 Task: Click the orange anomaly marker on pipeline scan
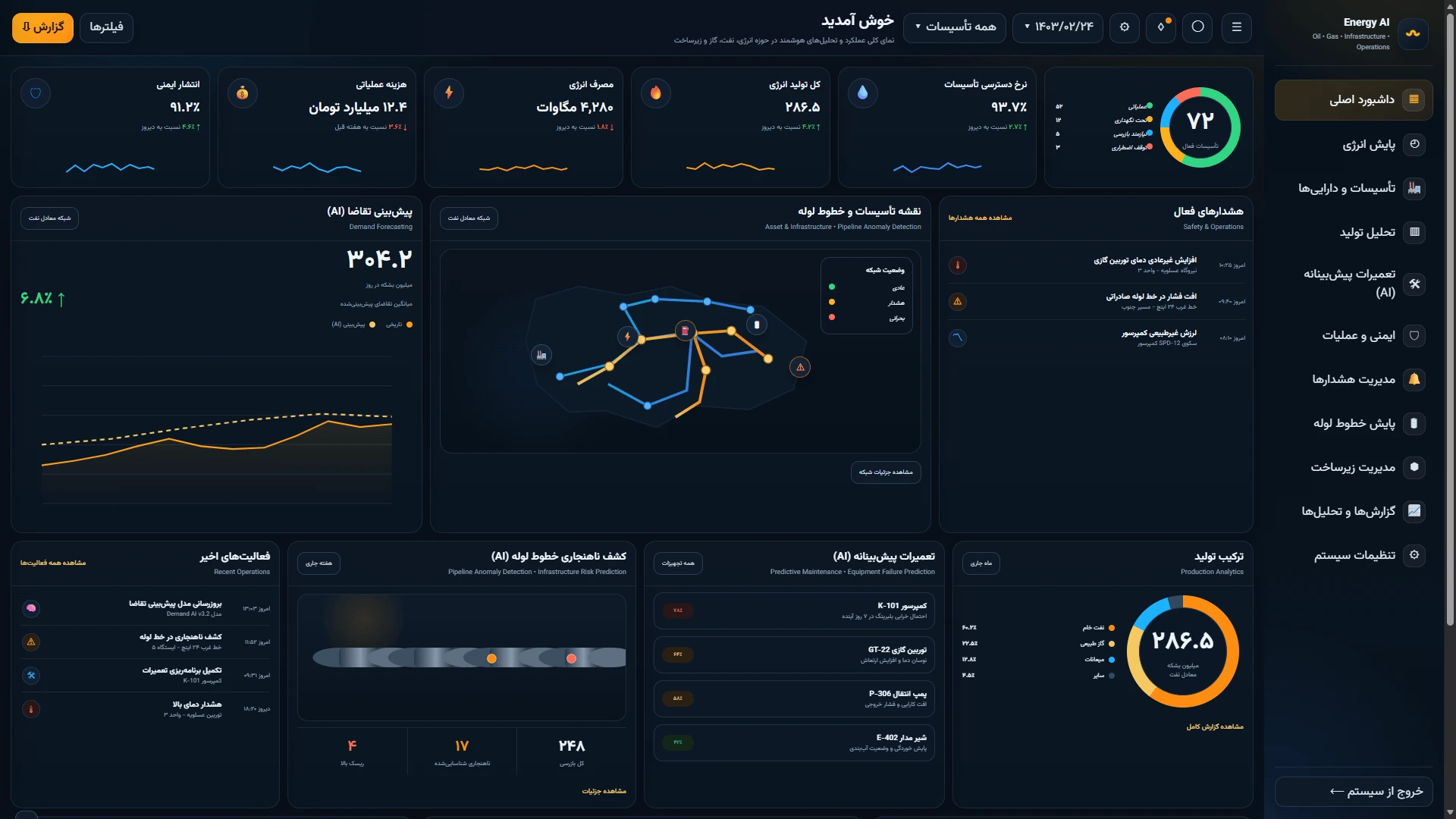click(491, 658)
